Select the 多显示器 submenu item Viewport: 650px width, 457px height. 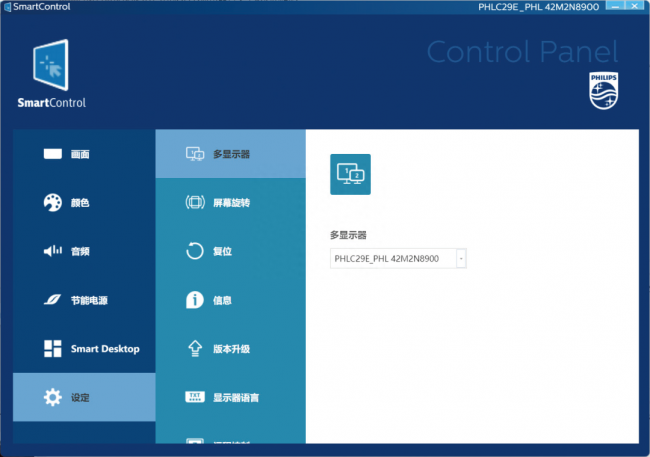pos(230,154)
